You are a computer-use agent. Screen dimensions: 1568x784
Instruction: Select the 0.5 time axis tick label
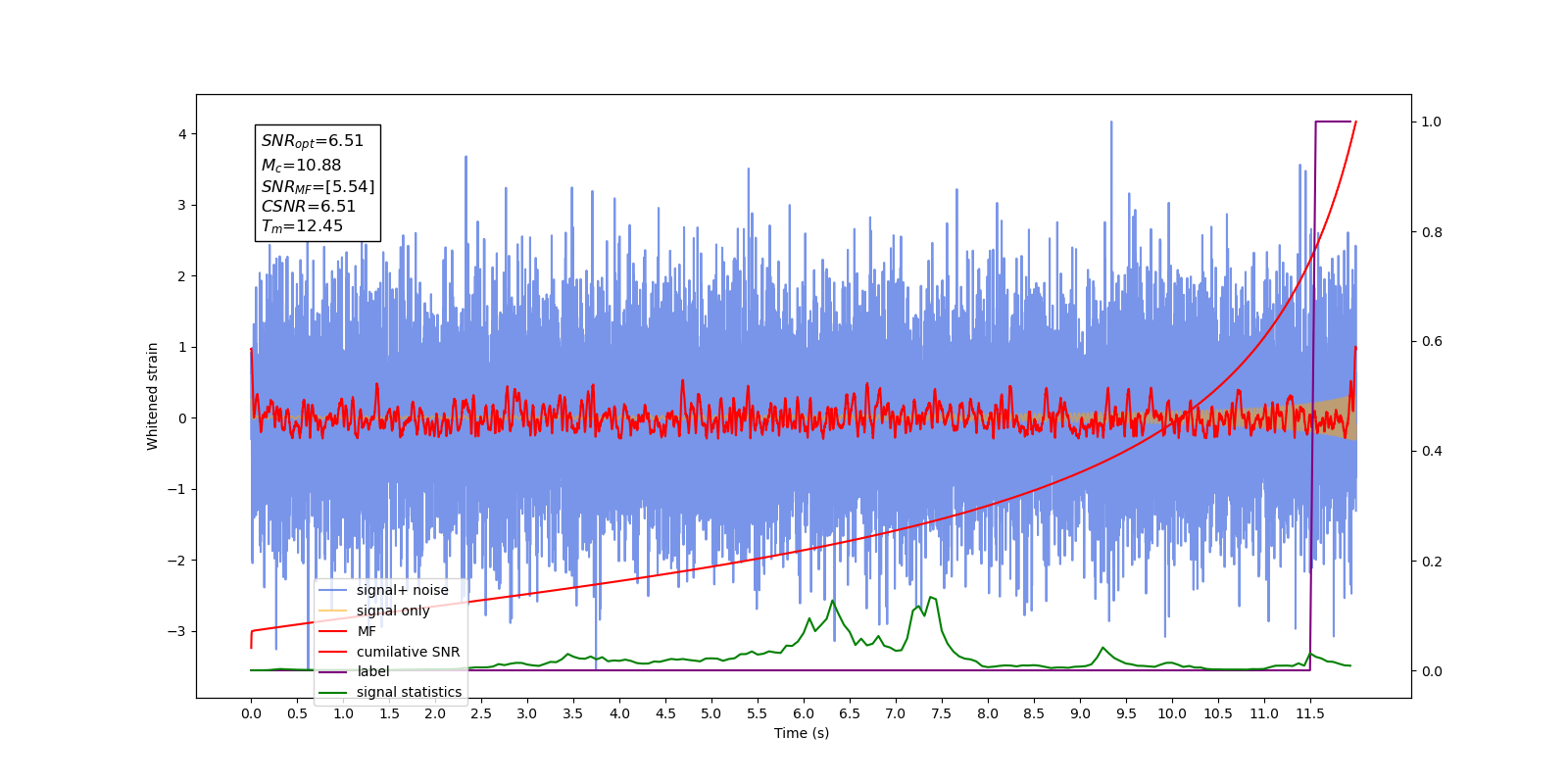(x=297, y=713)
